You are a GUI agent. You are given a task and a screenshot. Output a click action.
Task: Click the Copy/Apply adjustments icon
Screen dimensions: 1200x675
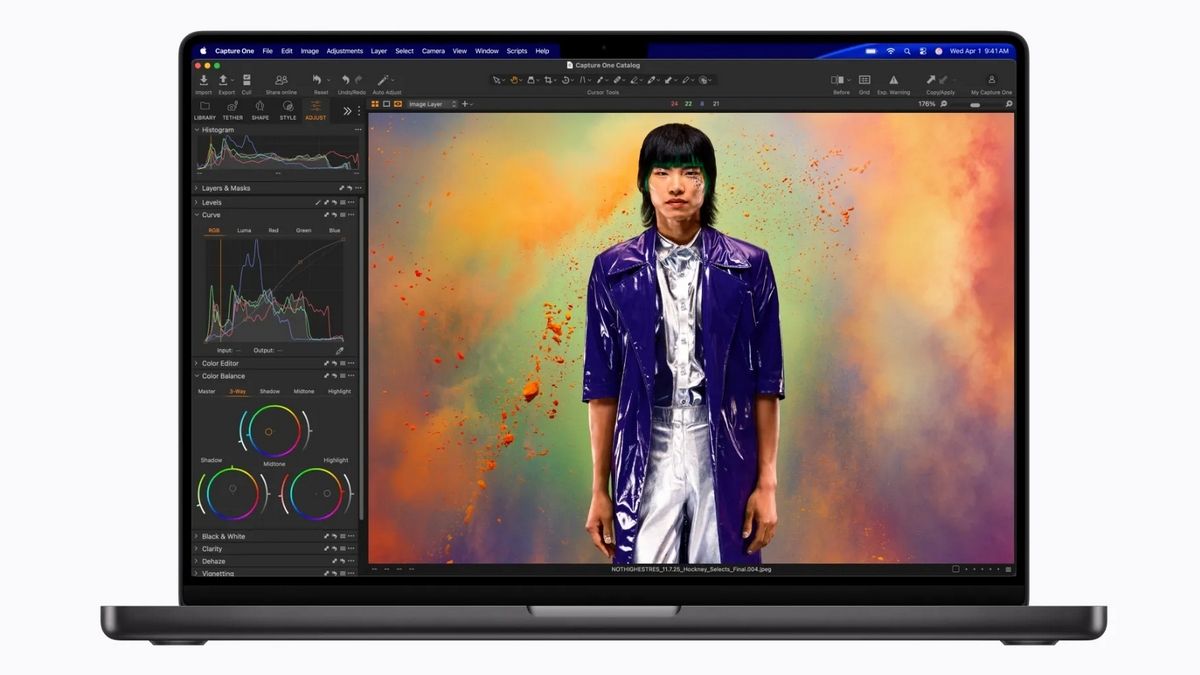coord(933,78)
